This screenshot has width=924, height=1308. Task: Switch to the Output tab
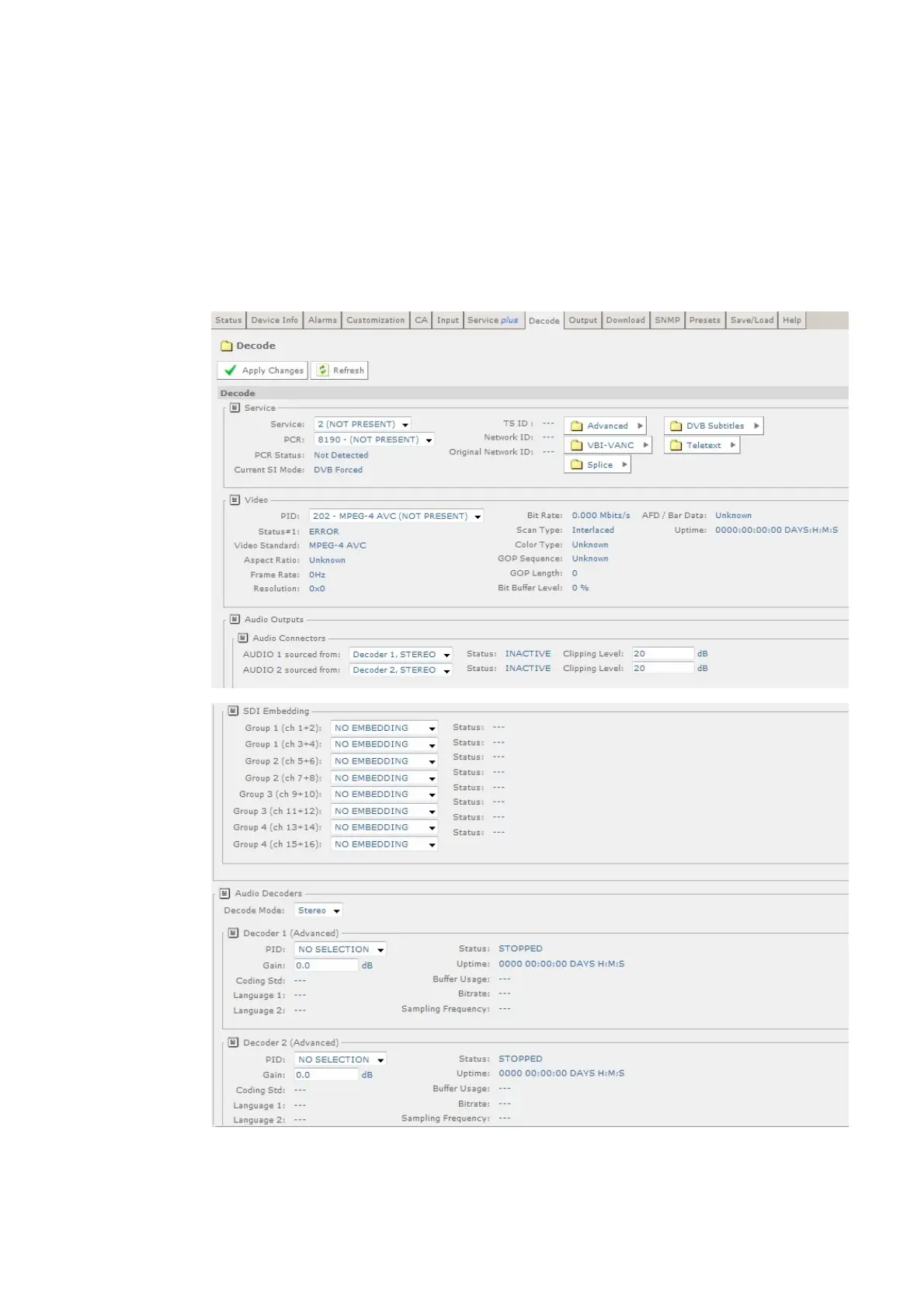pyautogui.click(x=582, y=320)
